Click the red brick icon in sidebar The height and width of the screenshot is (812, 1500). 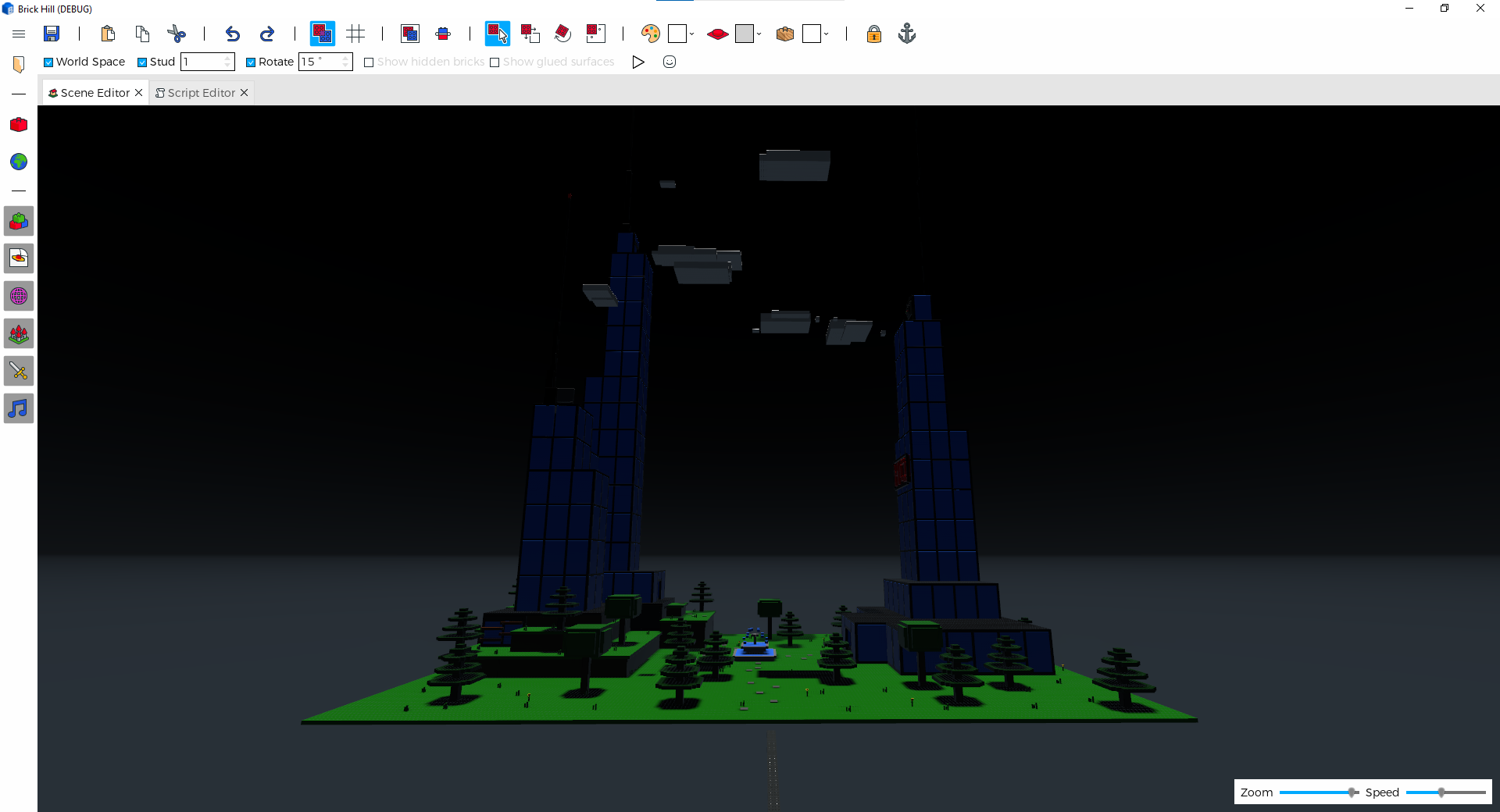[x=19, y=125]
